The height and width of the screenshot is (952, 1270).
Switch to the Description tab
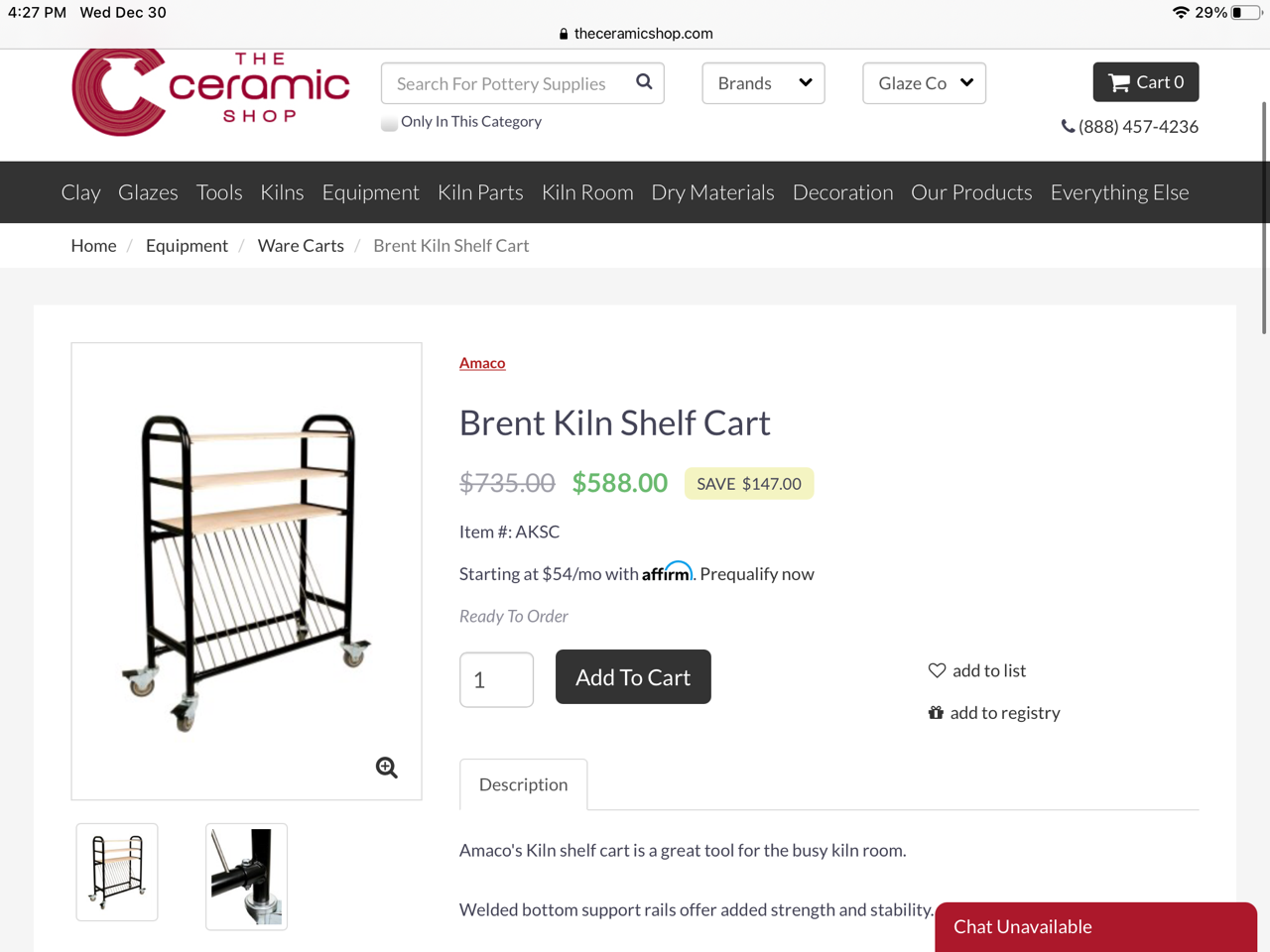pyautogui.click(x=523, y=784)
